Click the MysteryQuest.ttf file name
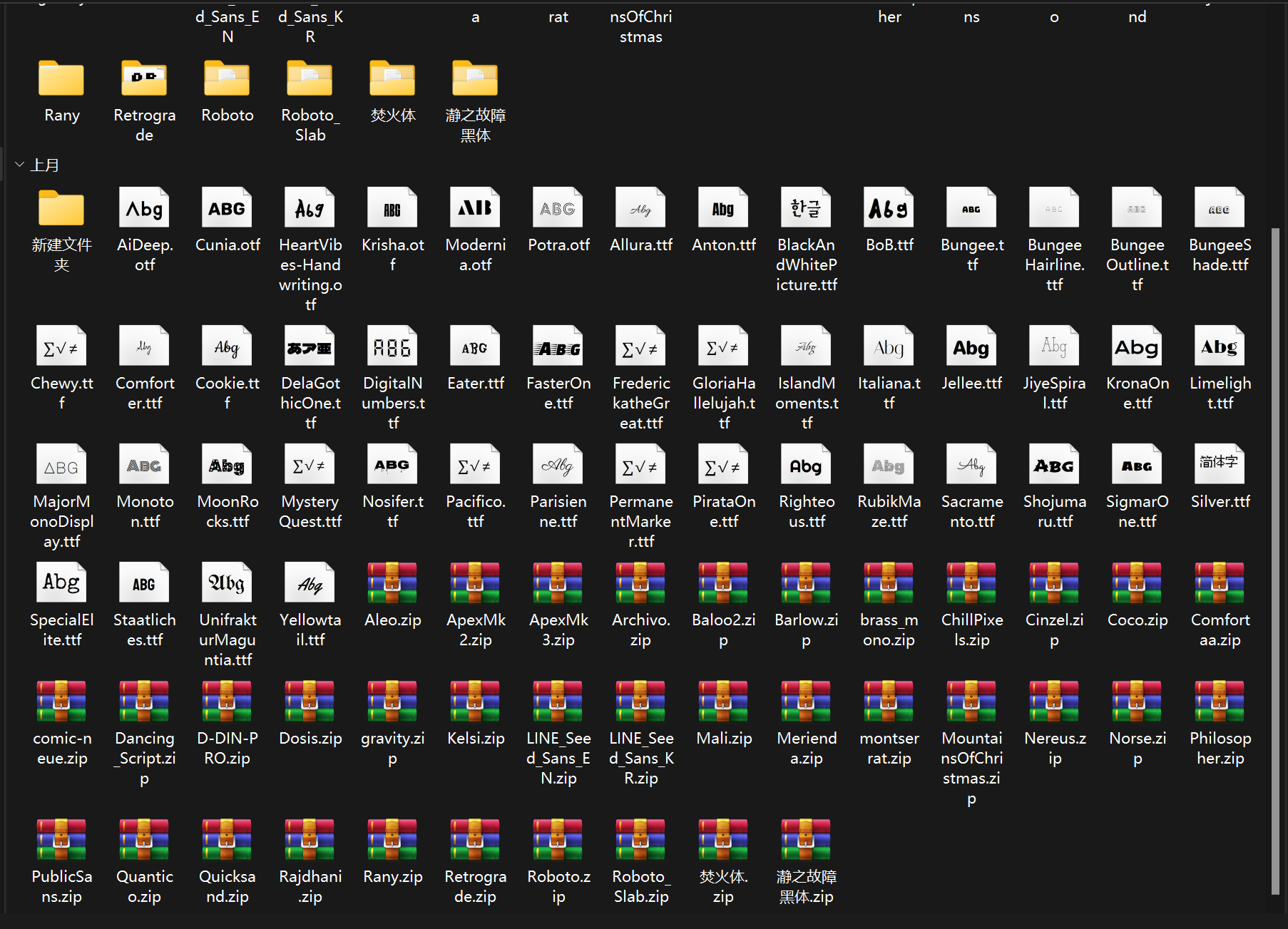The width and height of the screenshot is (1288, 929). click(x=310, y=511)
